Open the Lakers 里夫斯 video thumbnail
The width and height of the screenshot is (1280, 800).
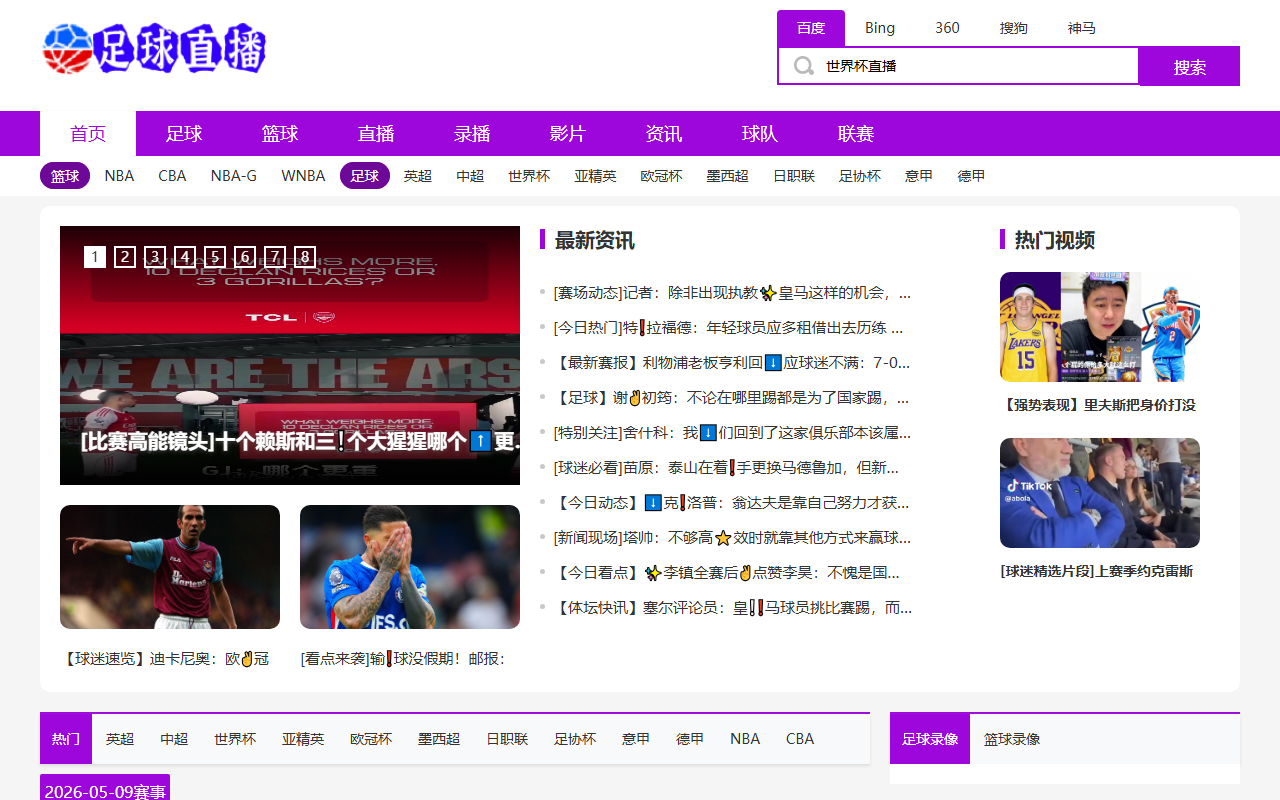click(1100, 327)
